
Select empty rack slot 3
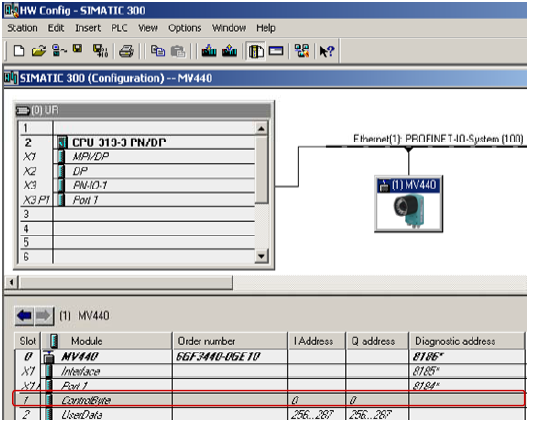coord(137,214)
